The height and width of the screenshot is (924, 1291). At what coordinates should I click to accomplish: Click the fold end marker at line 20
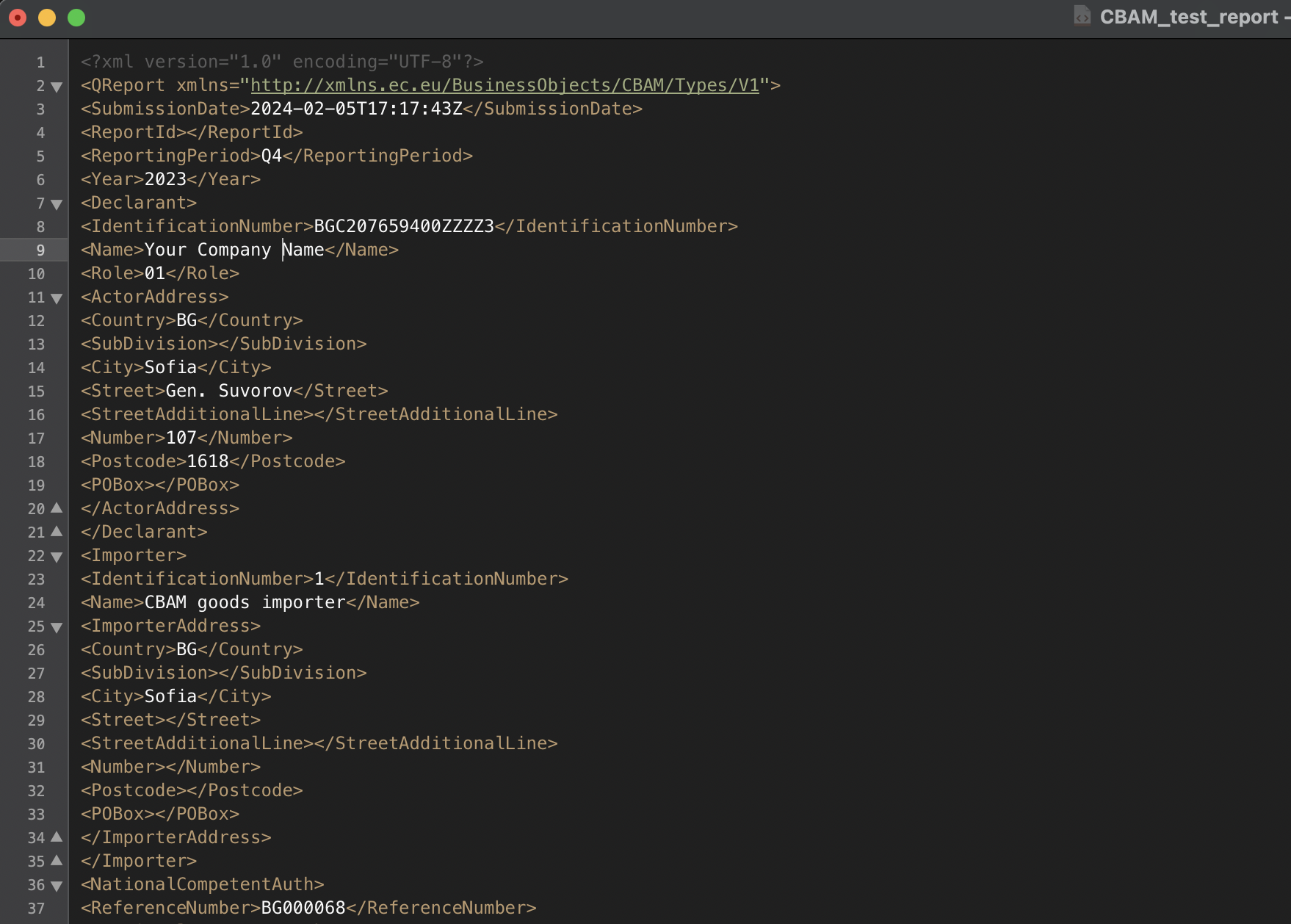[x=57, y=508]
